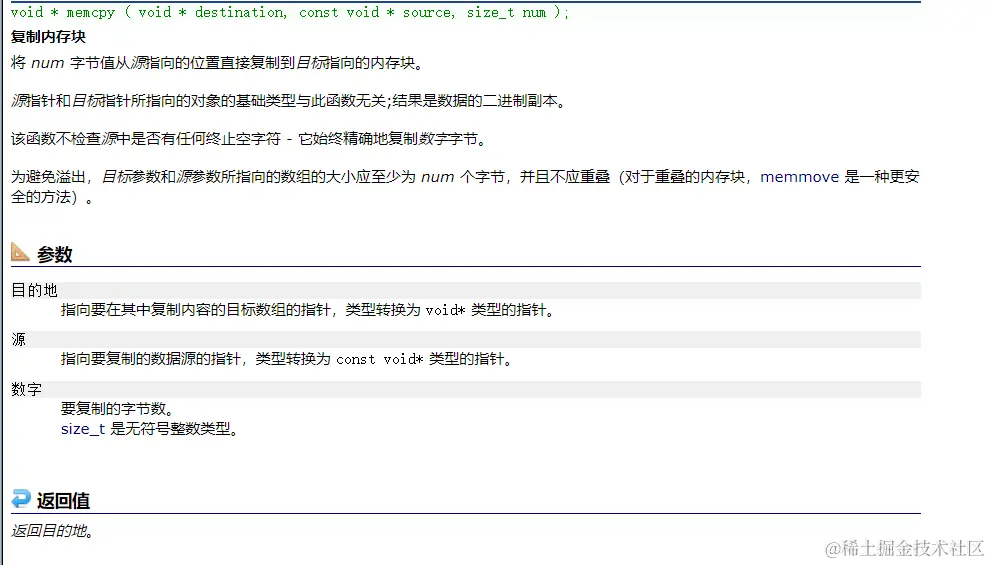Click the blue return arrow icon beside 返回值
Viewport: 991px width, 565px height.
pos(21,499)
